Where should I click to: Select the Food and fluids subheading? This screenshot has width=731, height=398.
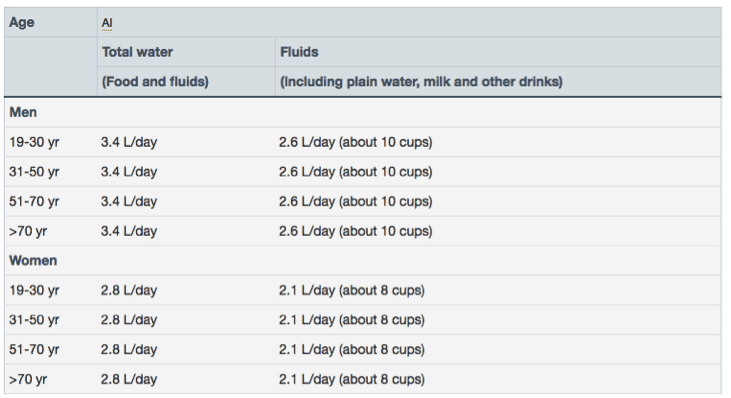[x=155, y=82]
